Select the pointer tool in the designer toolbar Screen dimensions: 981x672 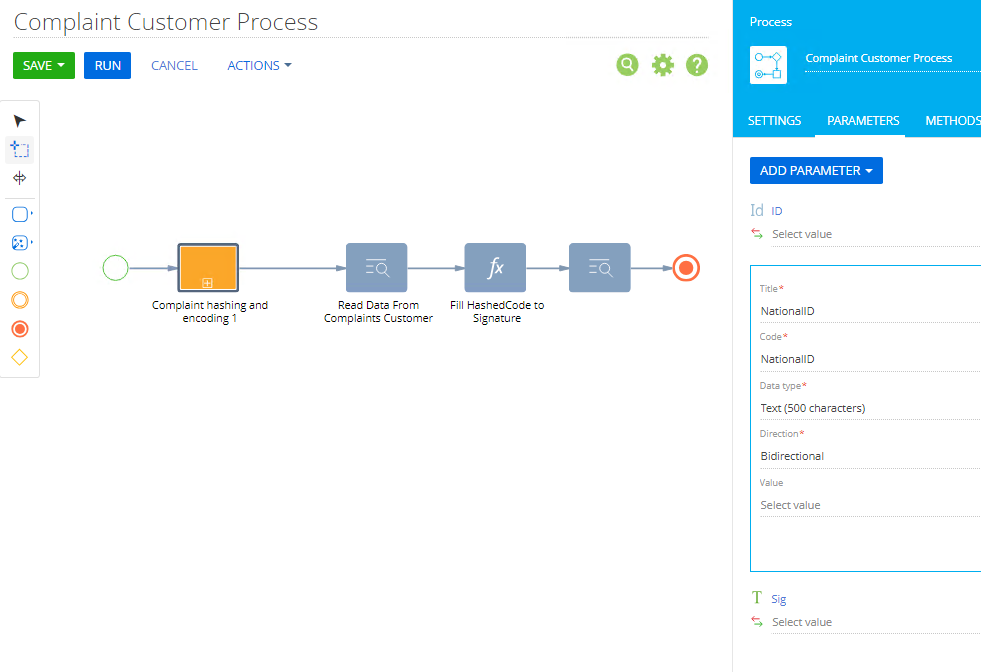point(19,120)
